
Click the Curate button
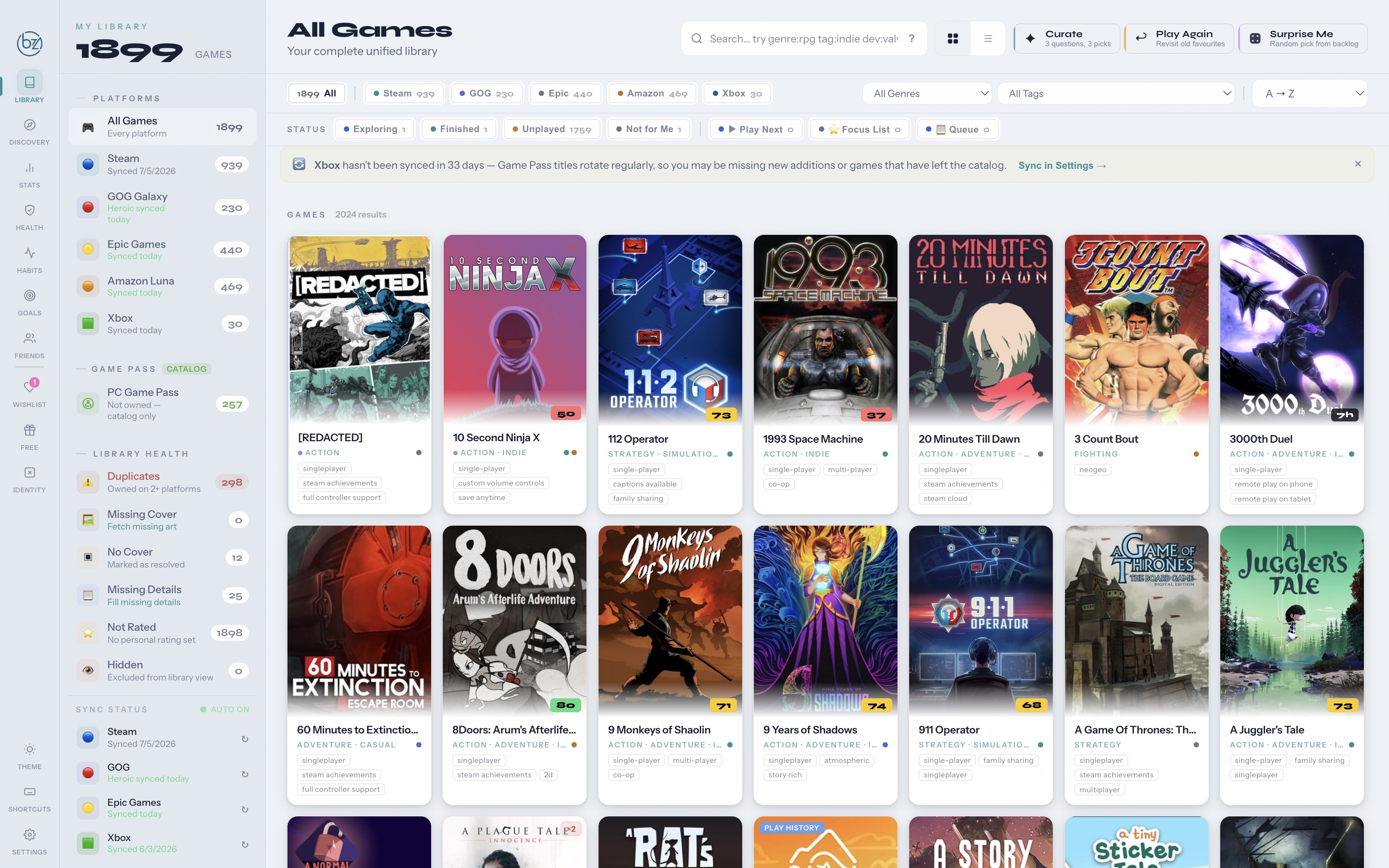pyautogui.click(x=1067, y=39)
